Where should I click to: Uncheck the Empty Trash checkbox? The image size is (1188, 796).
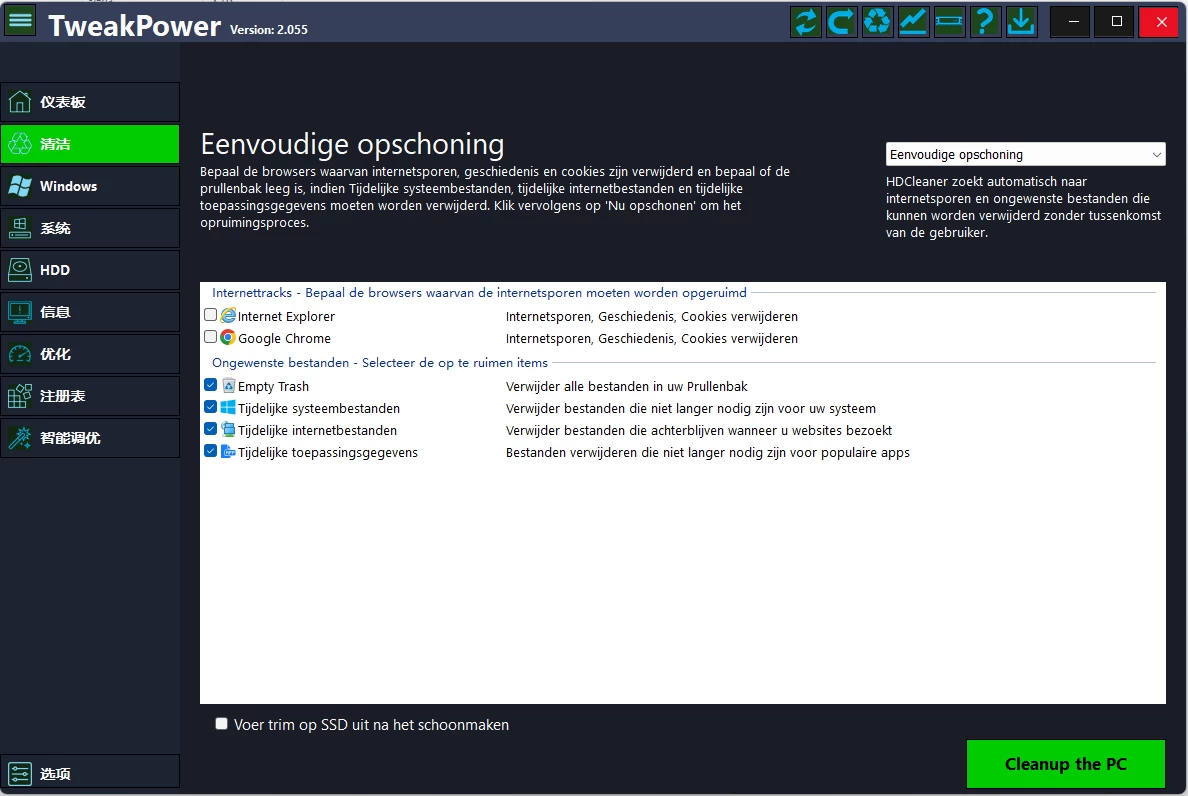coord(210,385)
